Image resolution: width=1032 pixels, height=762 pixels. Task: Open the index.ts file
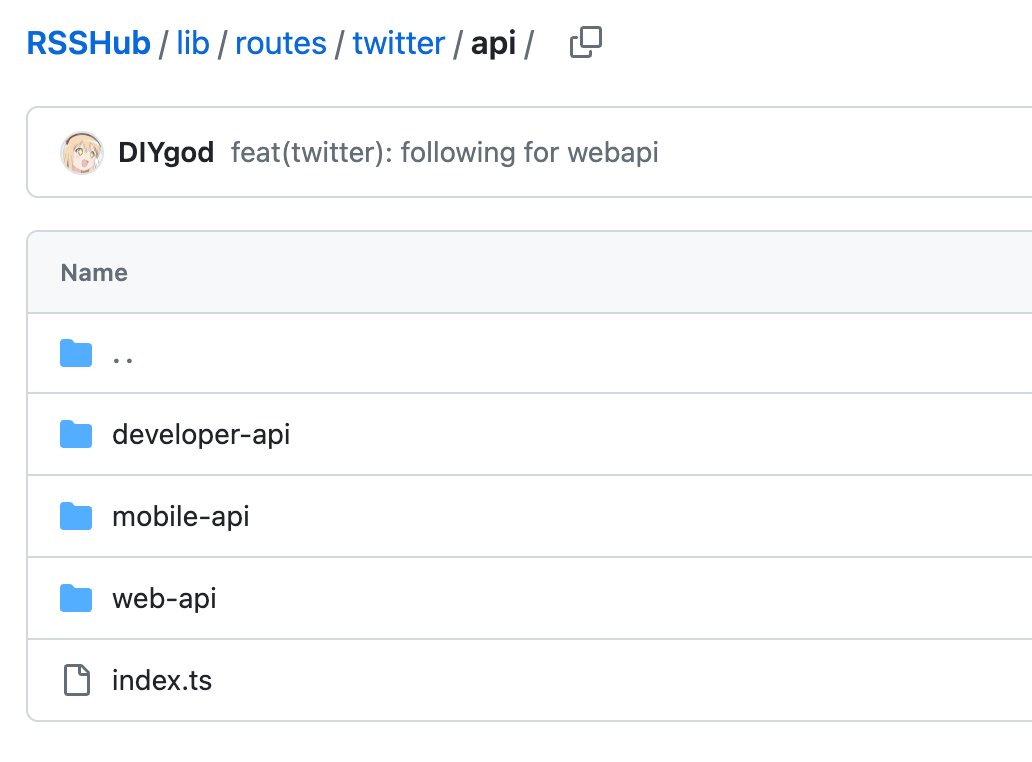pyautogui.click(x=162, y=680)
